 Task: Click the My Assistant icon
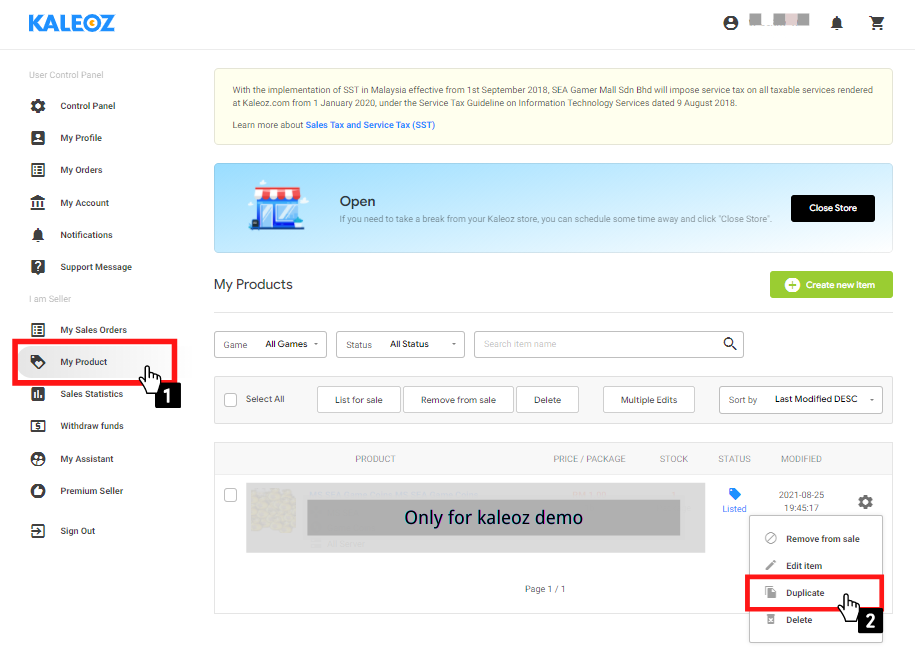(x=38, y=459)
